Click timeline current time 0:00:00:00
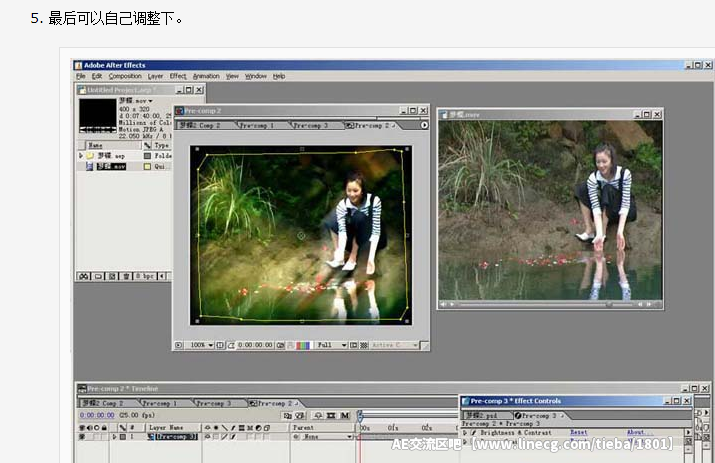 (x=97, y=416)
